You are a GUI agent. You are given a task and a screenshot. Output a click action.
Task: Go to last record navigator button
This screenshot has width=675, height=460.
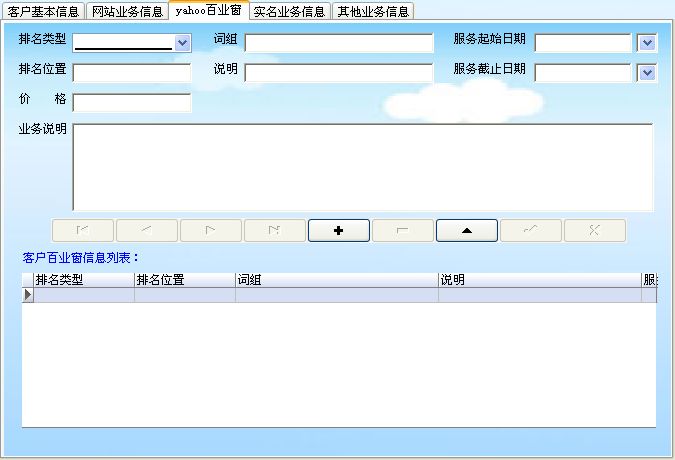(275, 230)
